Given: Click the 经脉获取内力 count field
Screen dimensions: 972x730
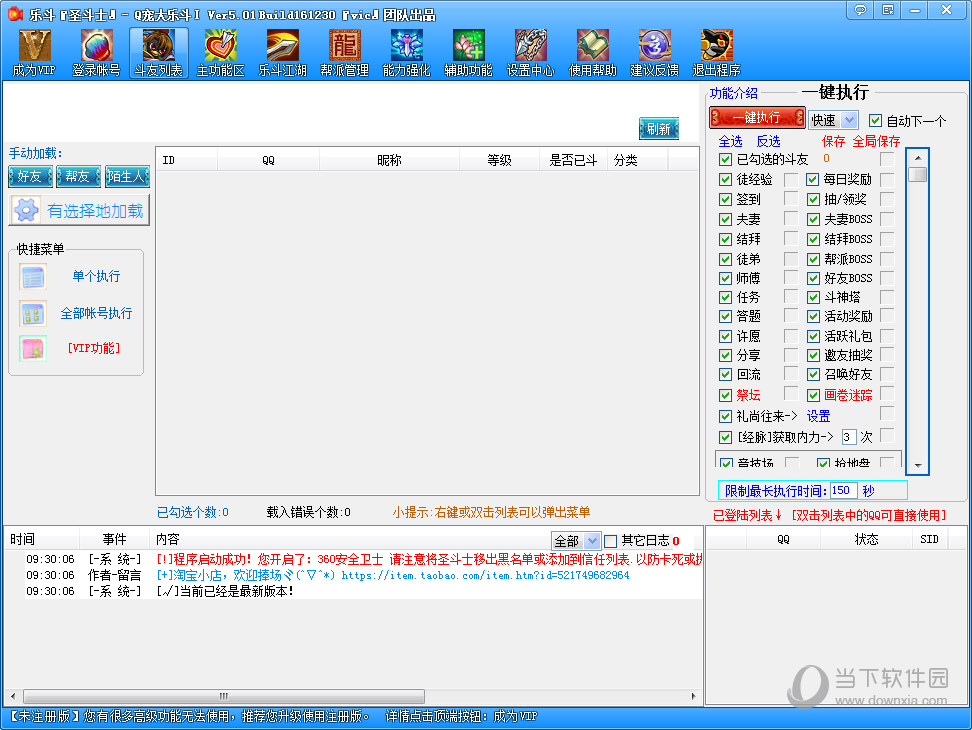Looking at the screenshot, I should coord(848,437).
